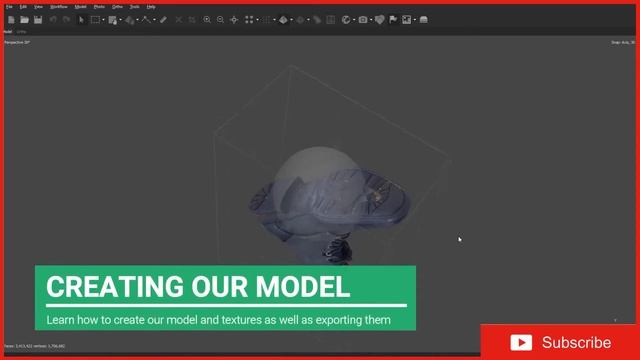
Task: Undo the last action
Action: click(53, 20)
